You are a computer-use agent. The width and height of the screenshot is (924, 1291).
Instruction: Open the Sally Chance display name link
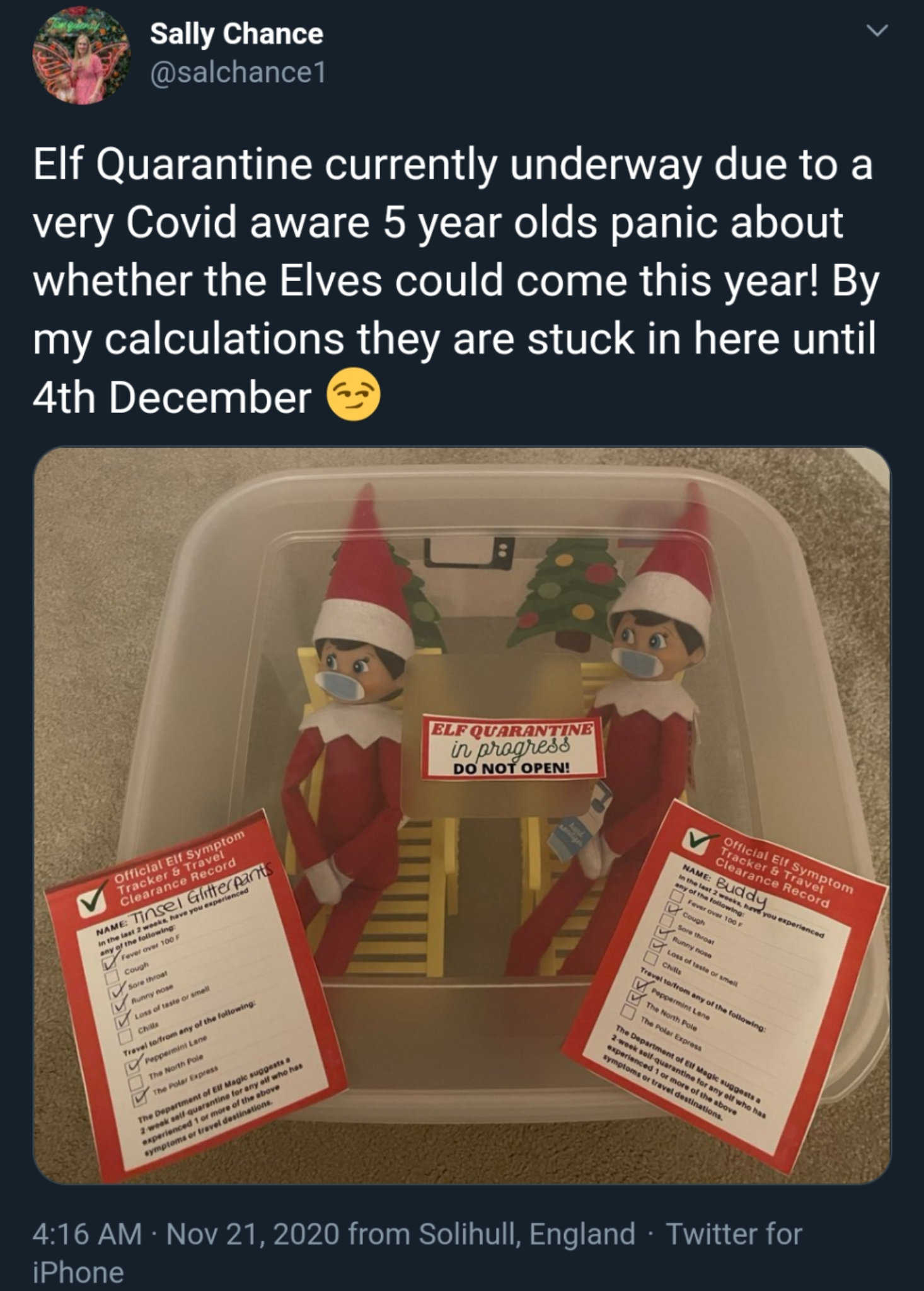coord(236,33)
